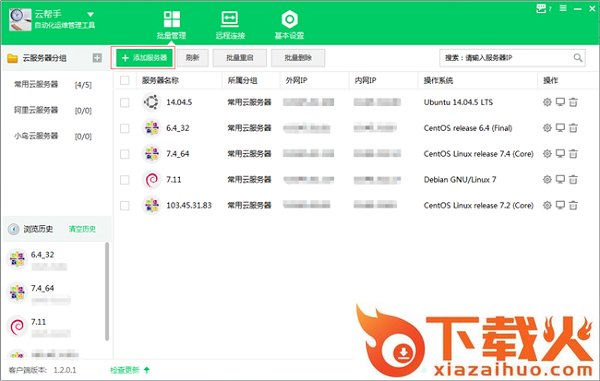The height and width of the screenshot is (381, 600).
Task: Click the 批量重启 button
Action: coord(240,58)
